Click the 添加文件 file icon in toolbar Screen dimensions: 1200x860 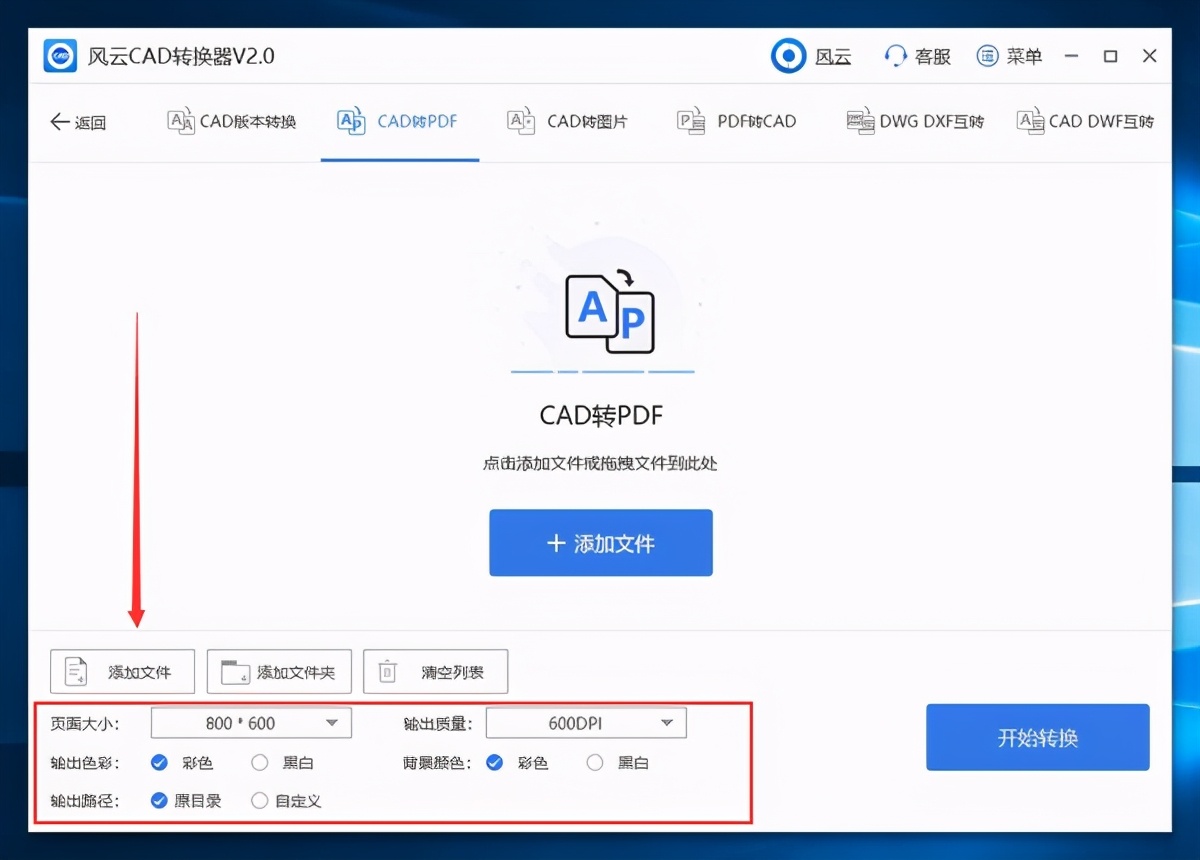(x=73, y=671)
